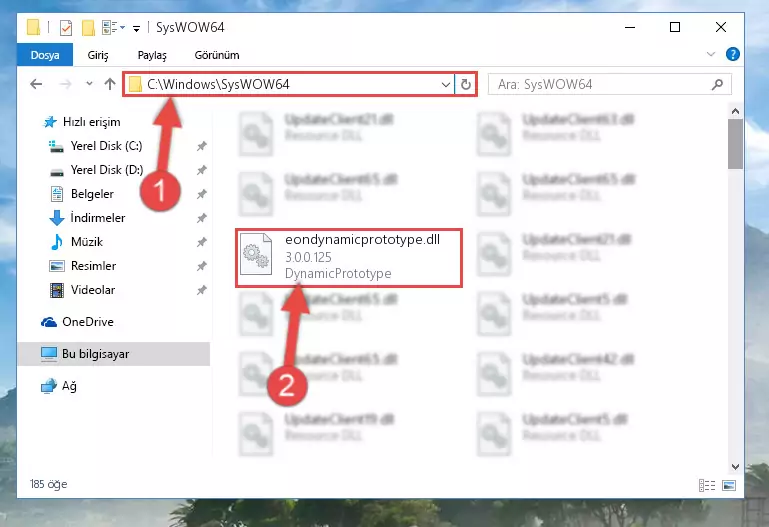769x527 pixels.
Task: Click the pin icon beside Yerel Disk (C:)
Action: pos(202,146)
